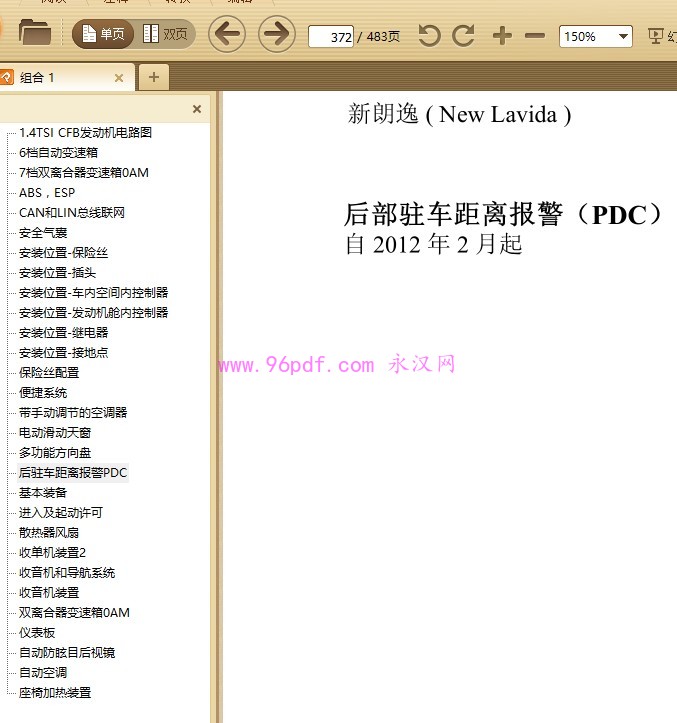Screen dimensions: 677x723
Task: Open bookmark 安装位置-保险丝
Action: tap(63, 253)
